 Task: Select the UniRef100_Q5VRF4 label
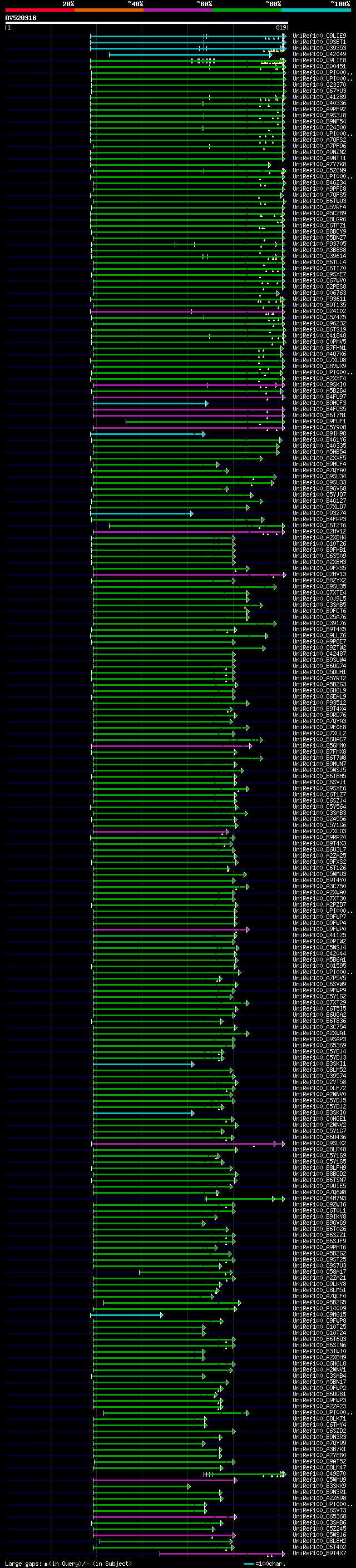click(x=319, y=207)
